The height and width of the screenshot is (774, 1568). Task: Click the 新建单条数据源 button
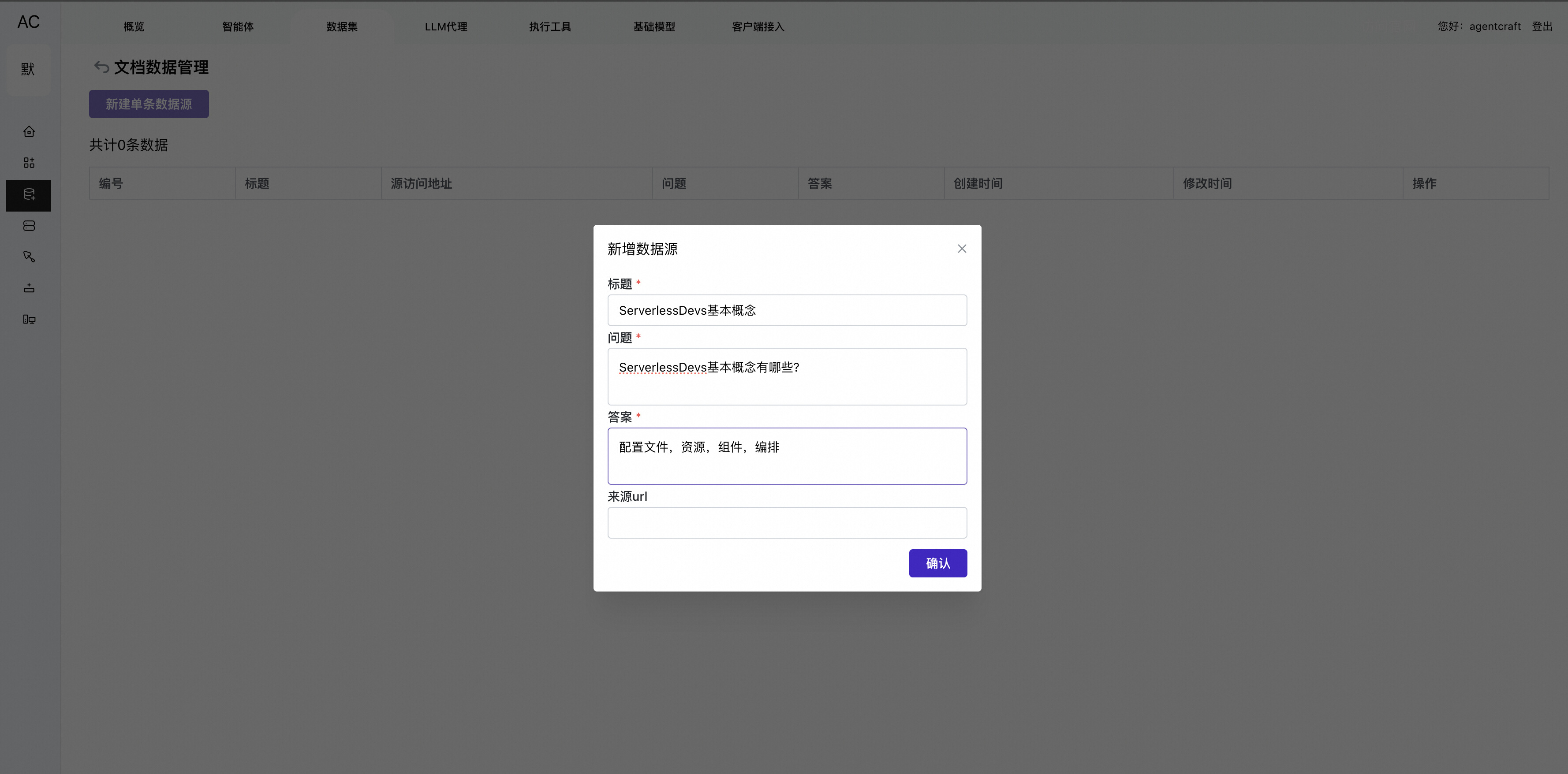149,104
